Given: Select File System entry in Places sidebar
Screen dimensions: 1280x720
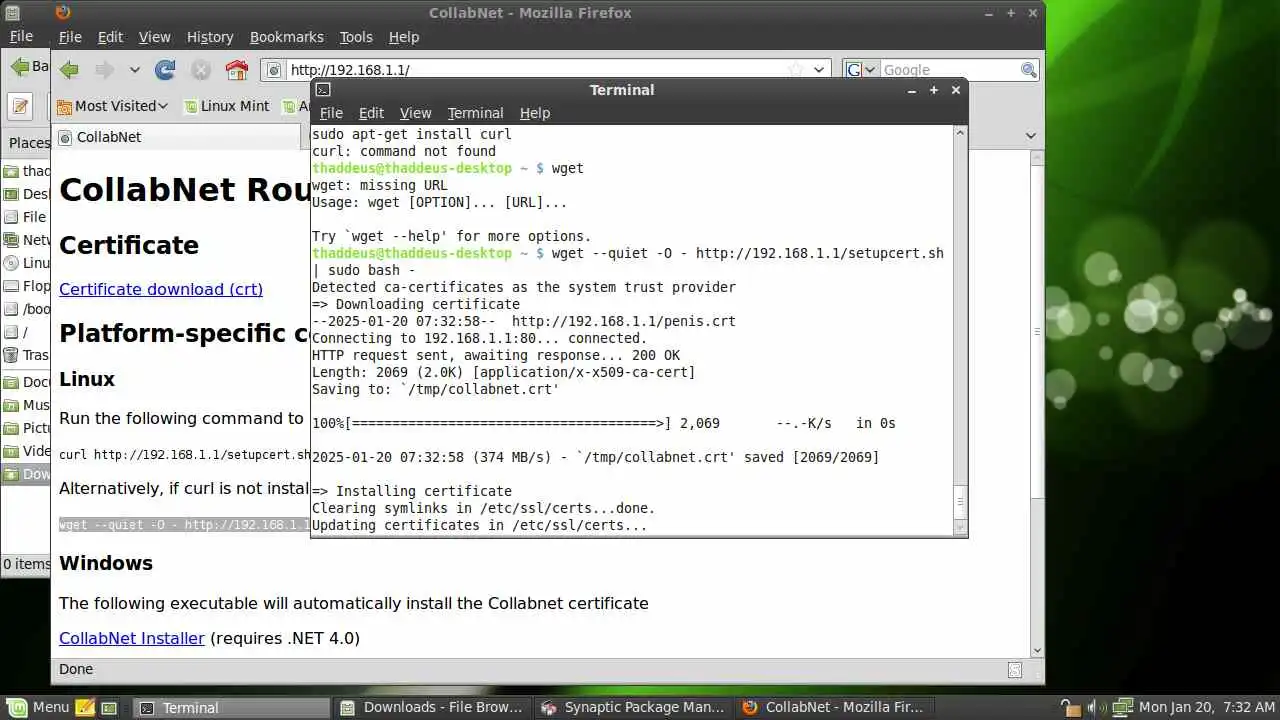Looking at the screenshot, I should click(26, 217).
